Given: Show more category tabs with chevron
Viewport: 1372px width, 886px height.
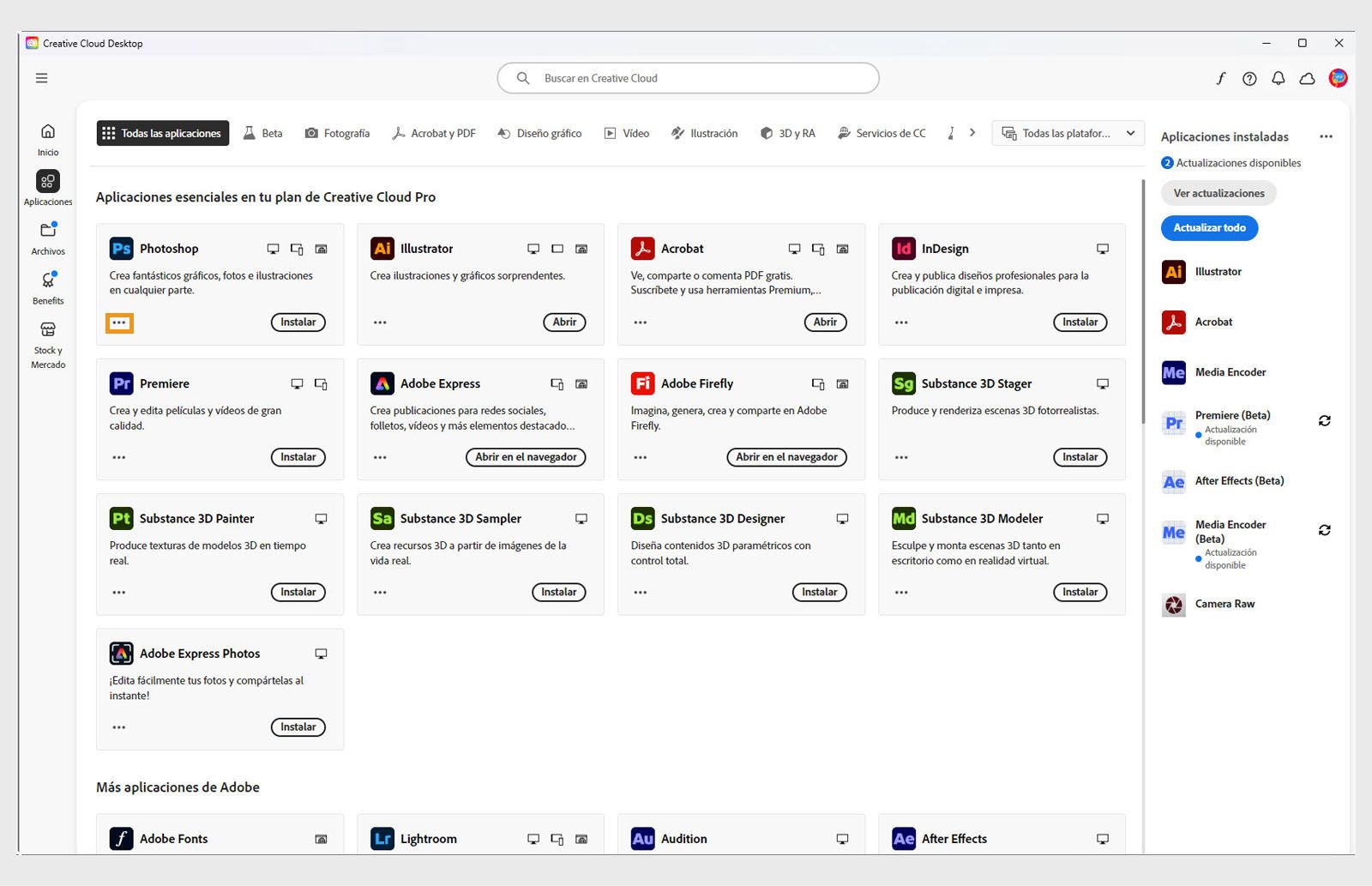Looking at the screenshot, I should point(972,133).
